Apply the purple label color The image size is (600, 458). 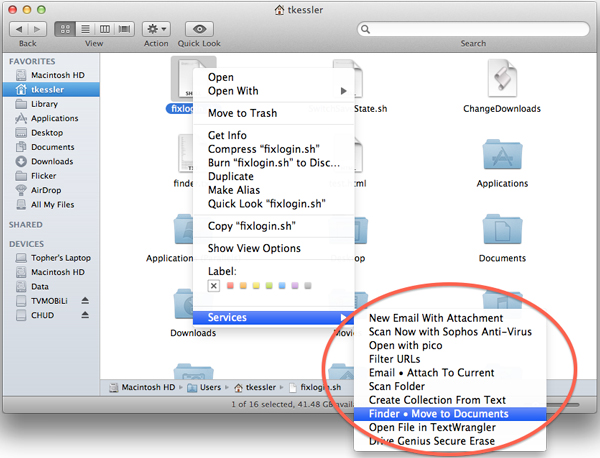295,285
